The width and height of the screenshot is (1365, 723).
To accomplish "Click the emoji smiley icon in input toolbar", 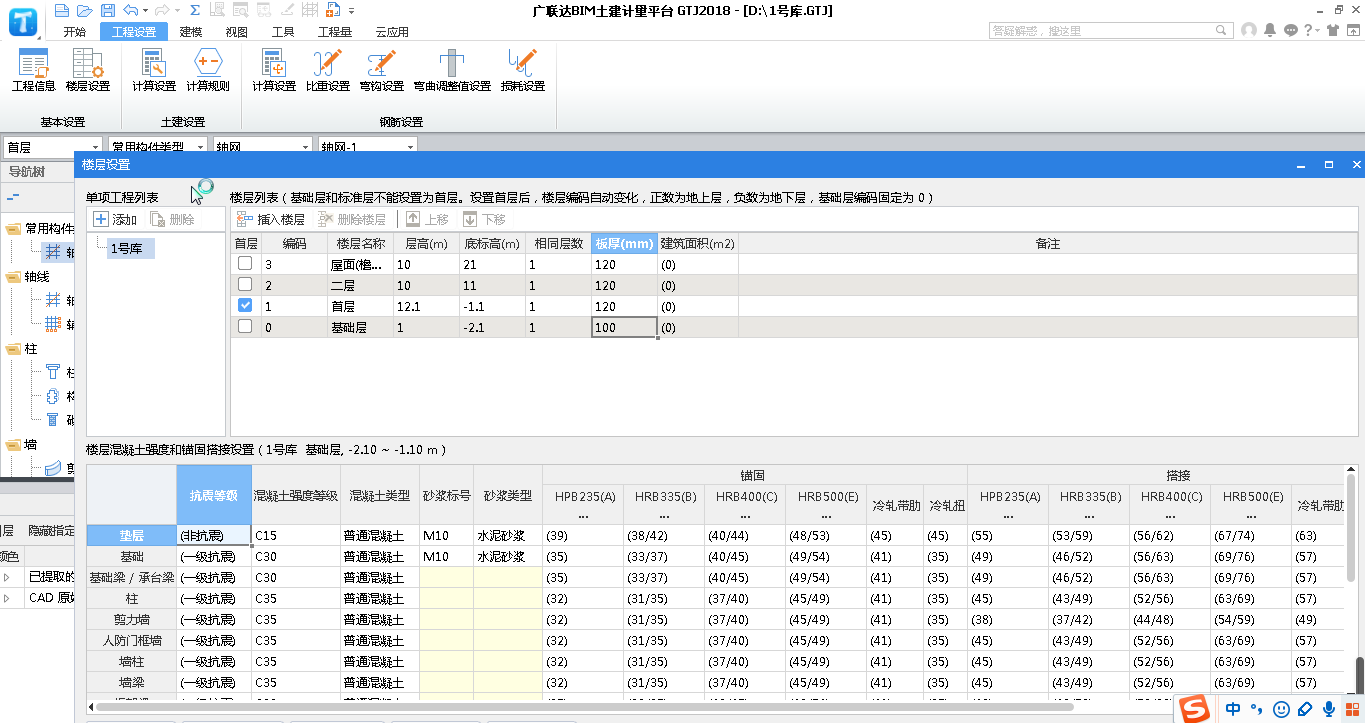I will [x=1281, y=709].
